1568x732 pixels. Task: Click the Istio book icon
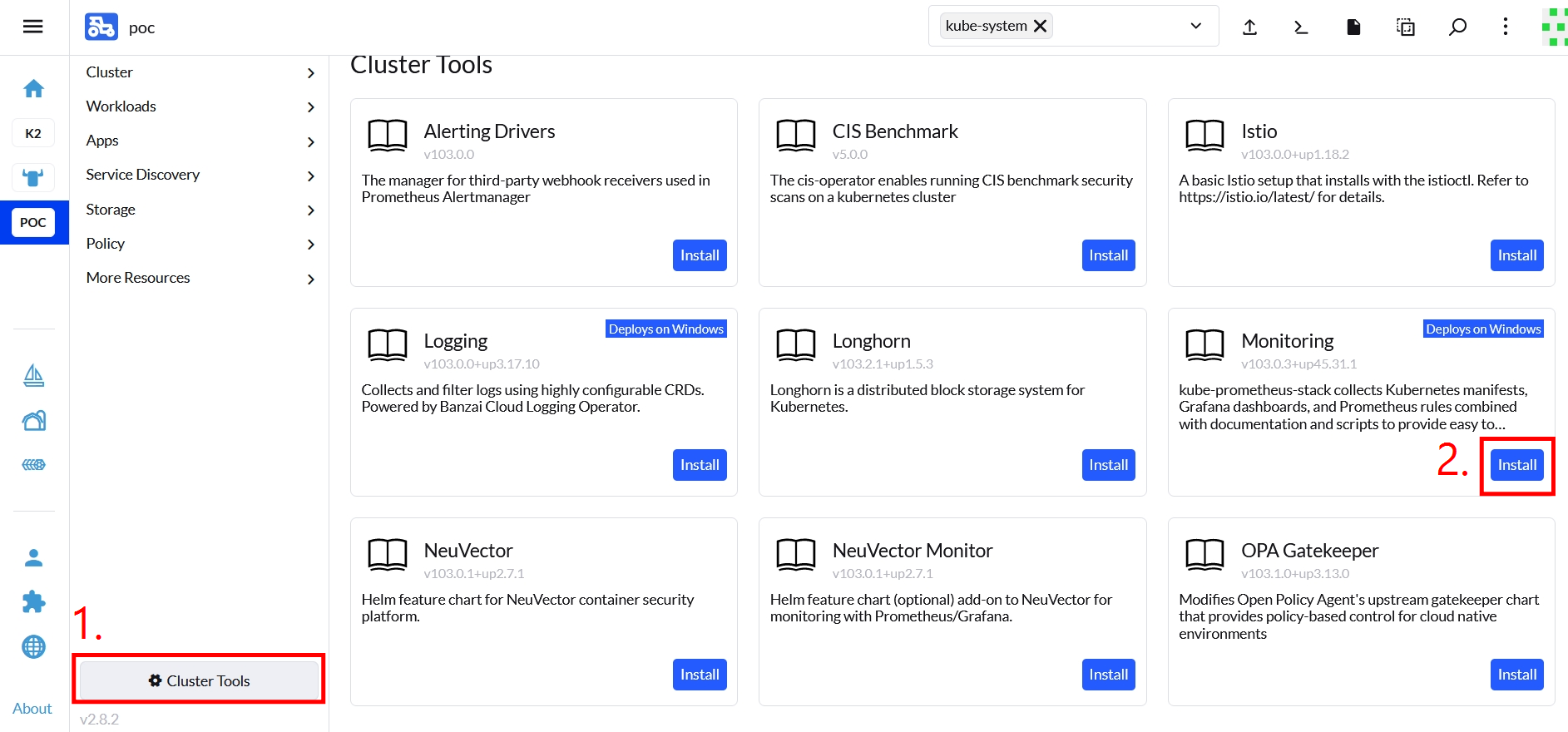pyautogui.click(x=1204, y=135)
